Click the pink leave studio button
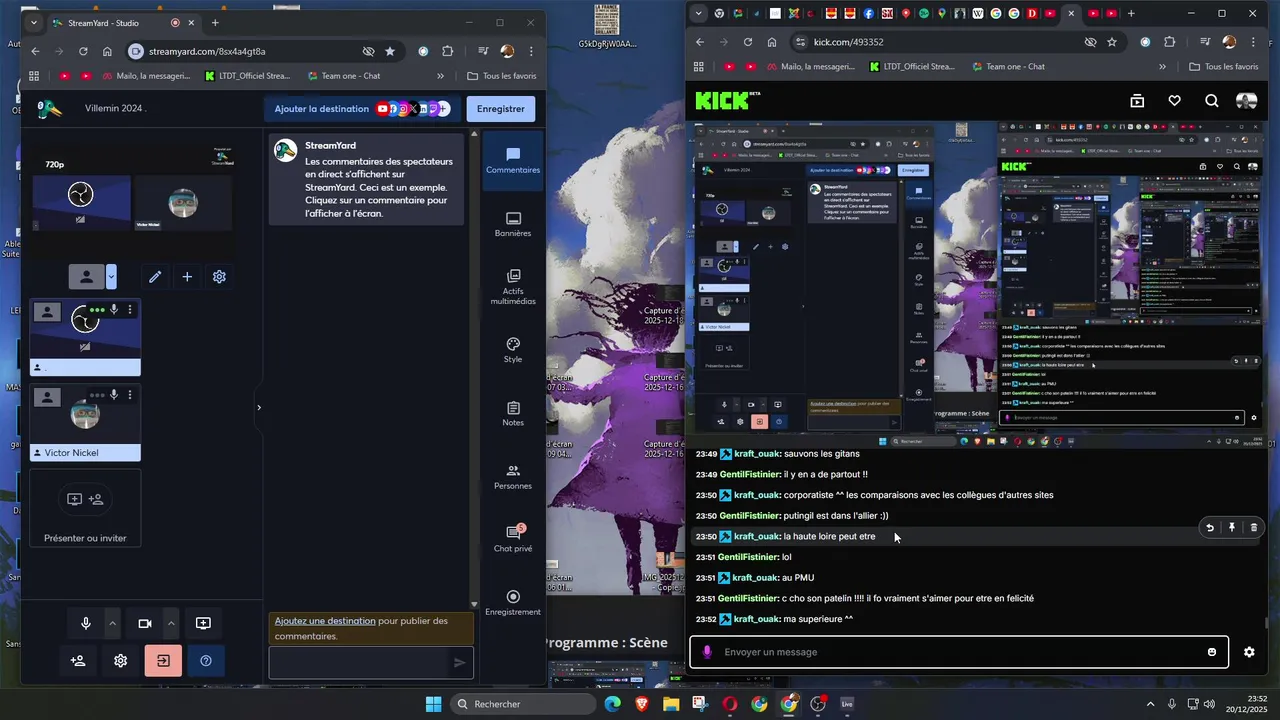This screenshot has height=720, width=1280. [x=163, y=661]
